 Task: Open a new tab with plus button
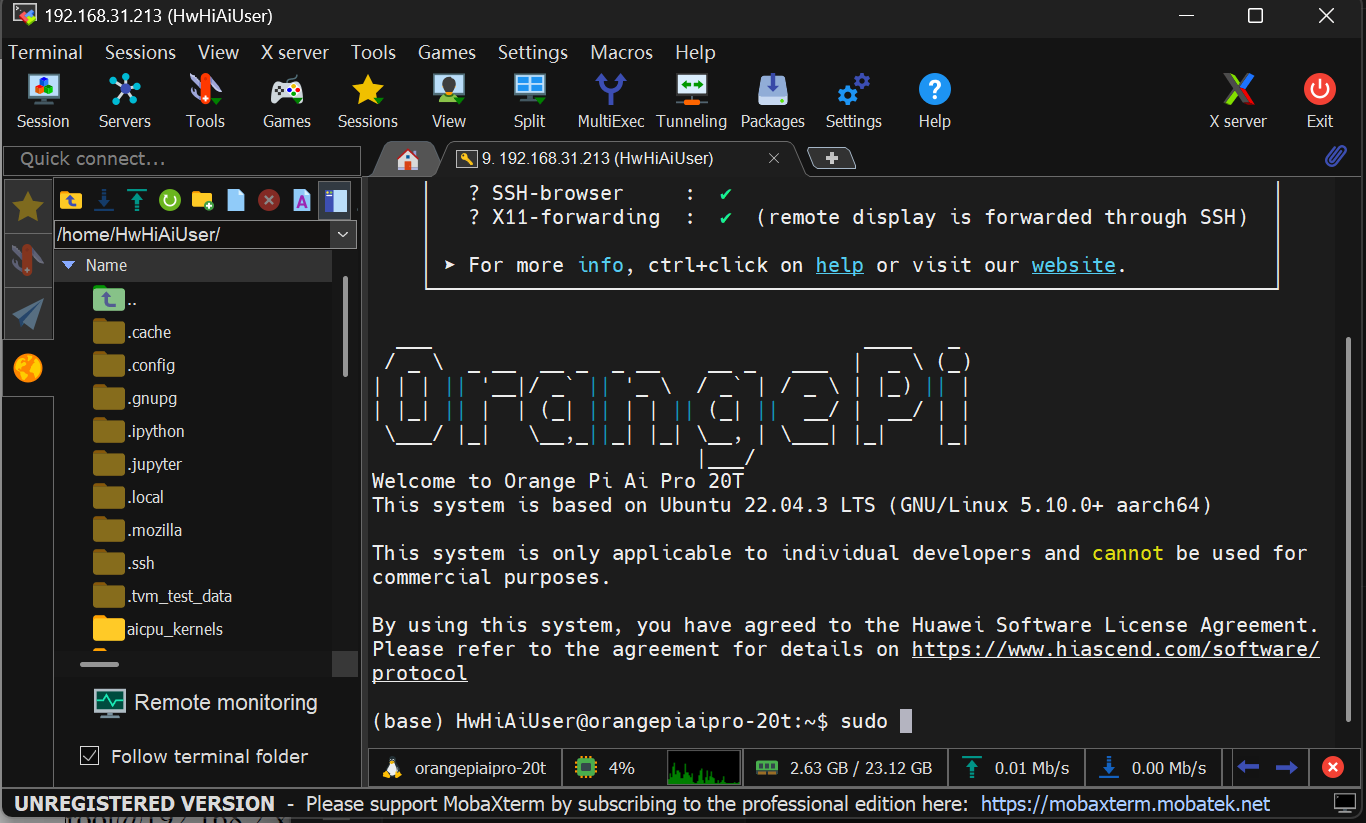pos(830,158)
